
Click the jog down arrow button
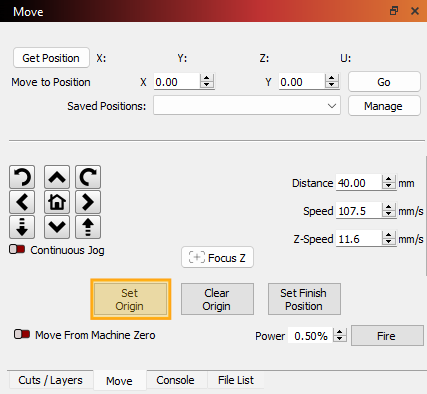pyautogui.click(x=57, y=227)
